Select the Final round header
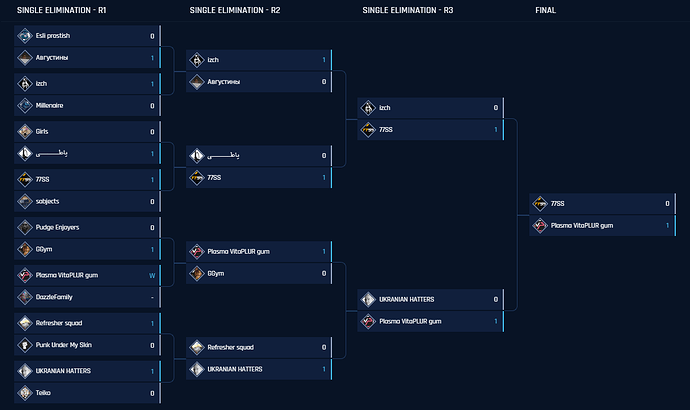This screenshot has height=410, width=690. 546,10
